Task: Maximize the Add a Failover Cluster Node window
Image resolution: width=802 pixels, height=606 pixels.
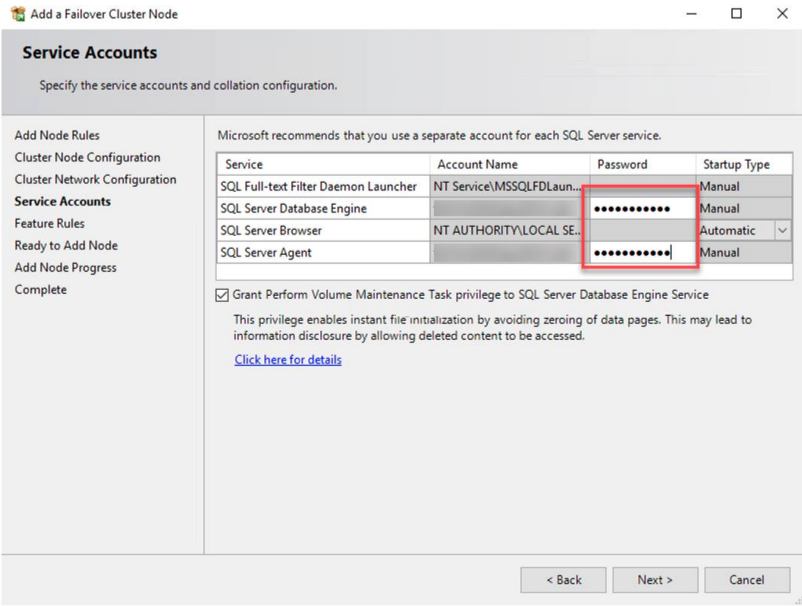Action: pyautogui.click(x=737, y=14)
